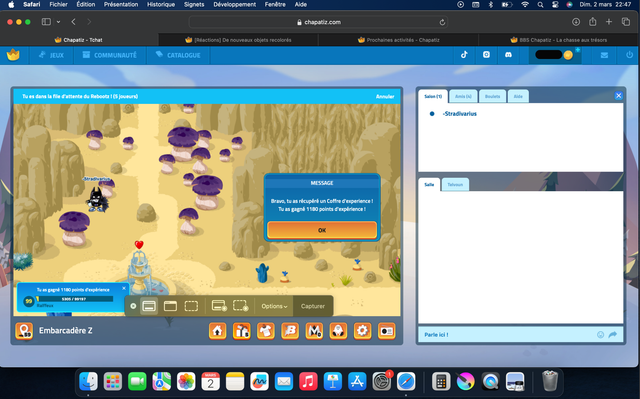The image size is (640, 399).
Task: Toggle Safari sidebar button
Action: pyautogui.click(x=46, y=22)
